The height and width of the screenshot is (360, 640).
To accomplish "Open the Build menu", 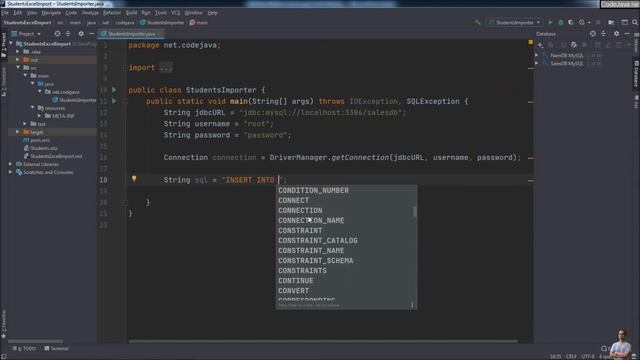I will click(131, 13).
